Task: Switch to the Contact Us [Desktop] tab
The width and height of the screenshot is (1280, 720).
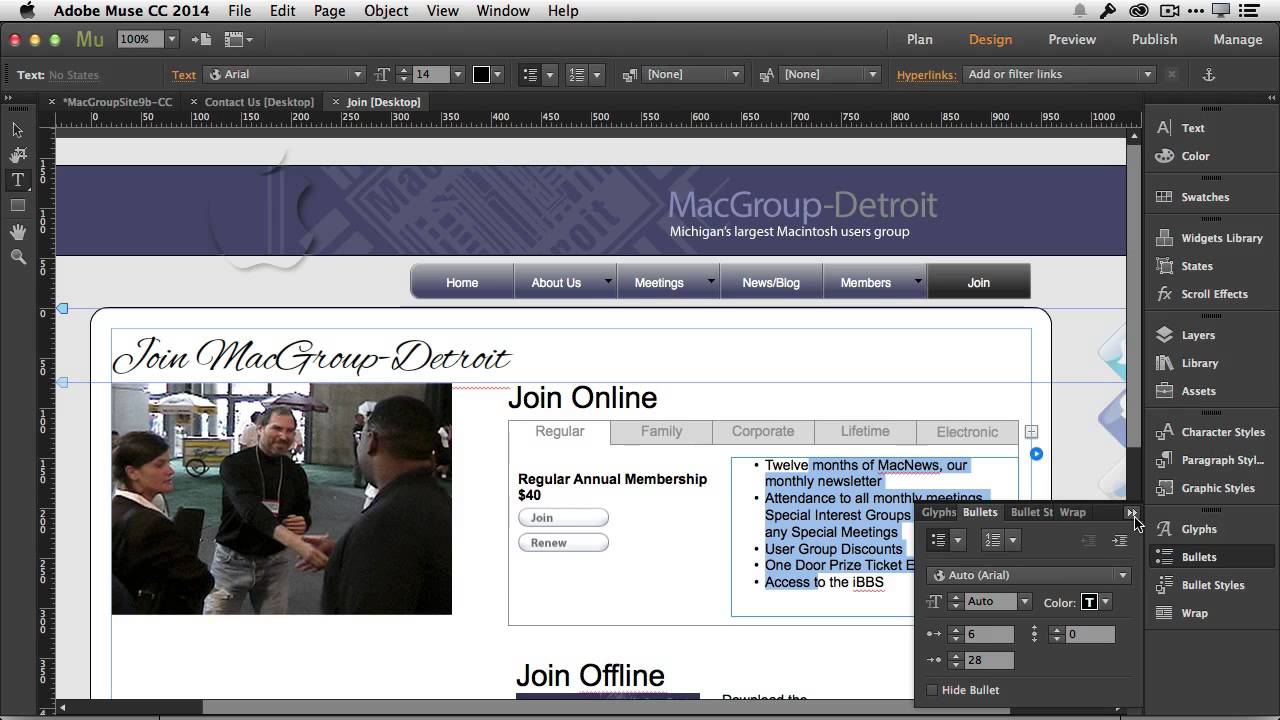Action: 259,102
